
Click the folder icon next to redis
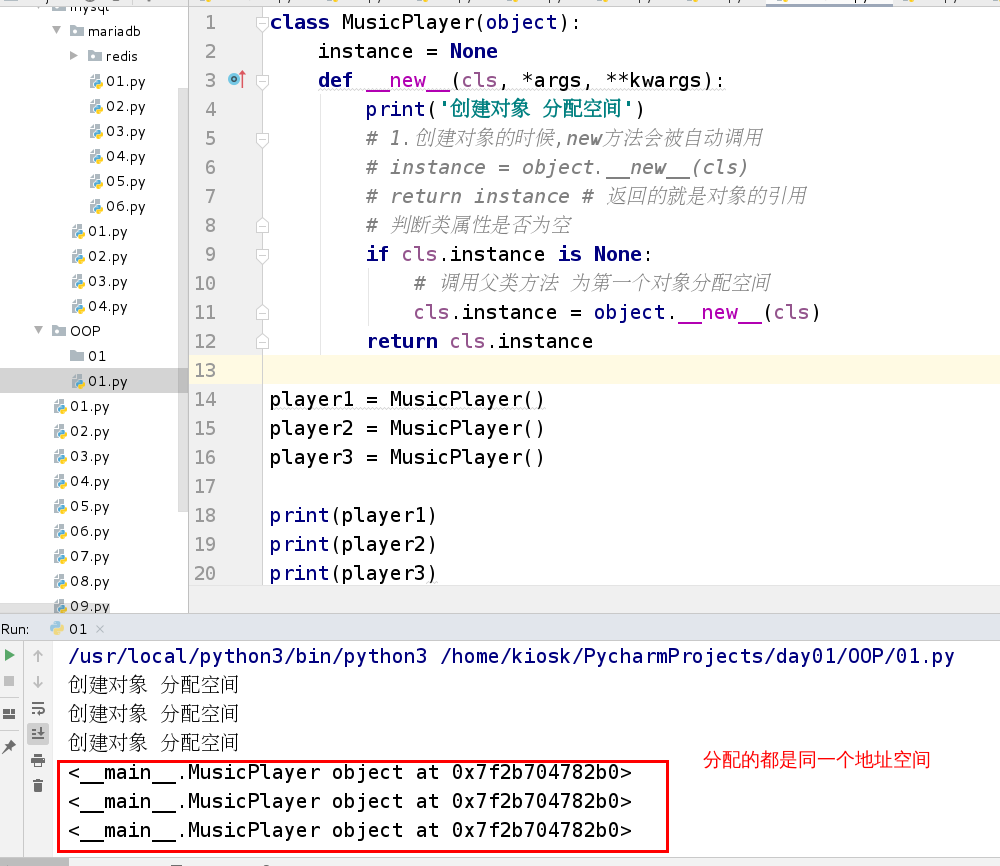[94, 55]
